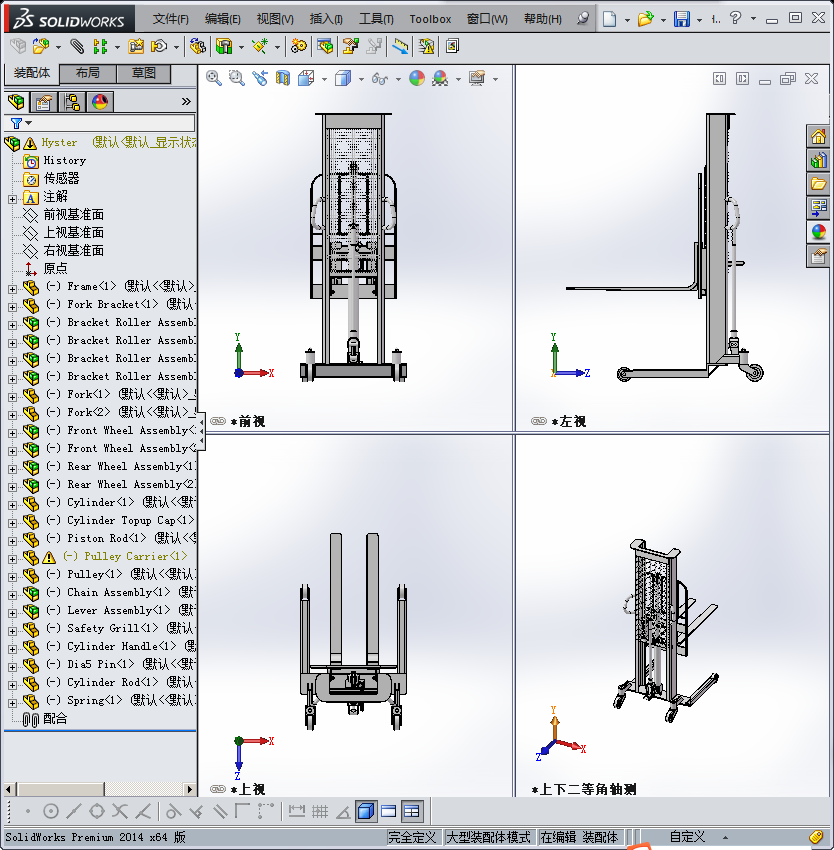Click the Previous View icon
The width and height of the screenshot is (834, 850).
pyautogui.click(x=260, y=79)
